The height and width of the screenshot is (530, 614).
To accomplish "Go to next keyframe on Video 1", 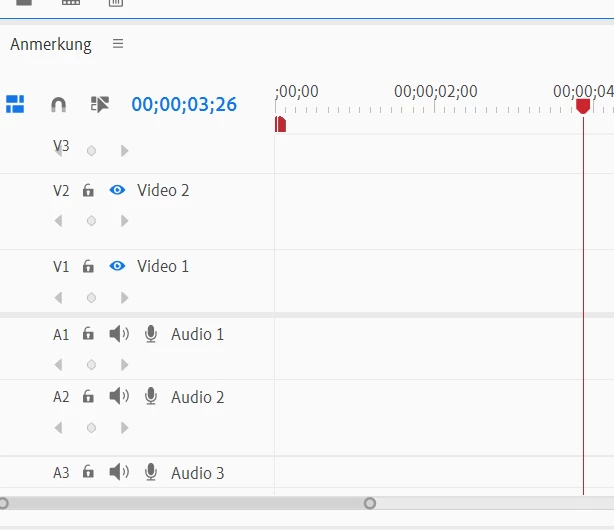I will click(125, 298).
